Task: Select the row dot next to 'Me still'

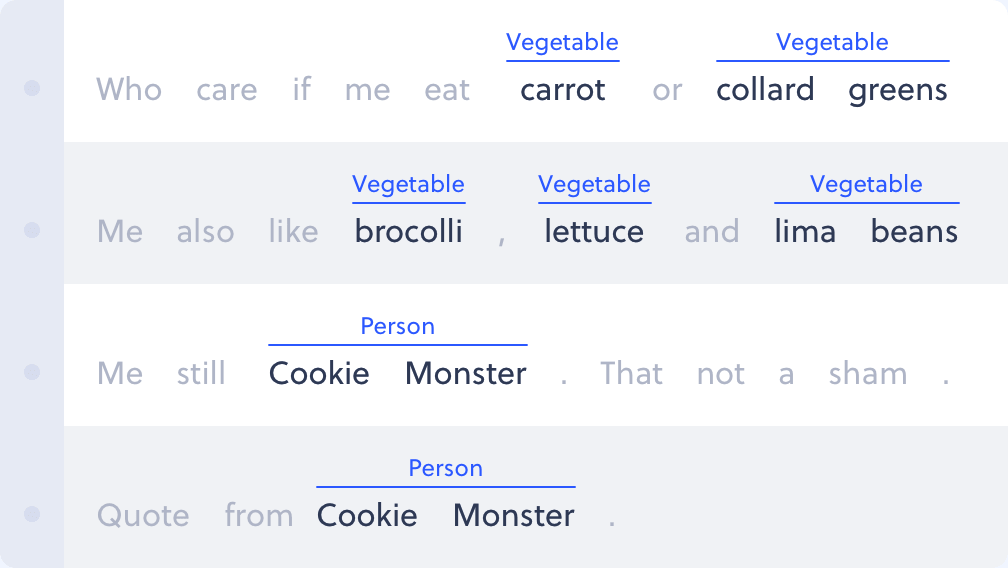Action: coord(32,372)
